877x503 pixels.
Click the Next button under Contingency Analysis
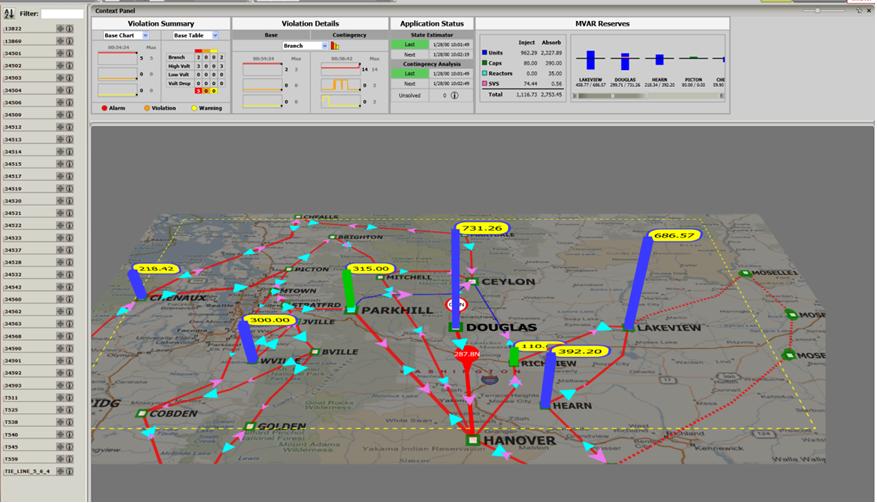(410, 83)
